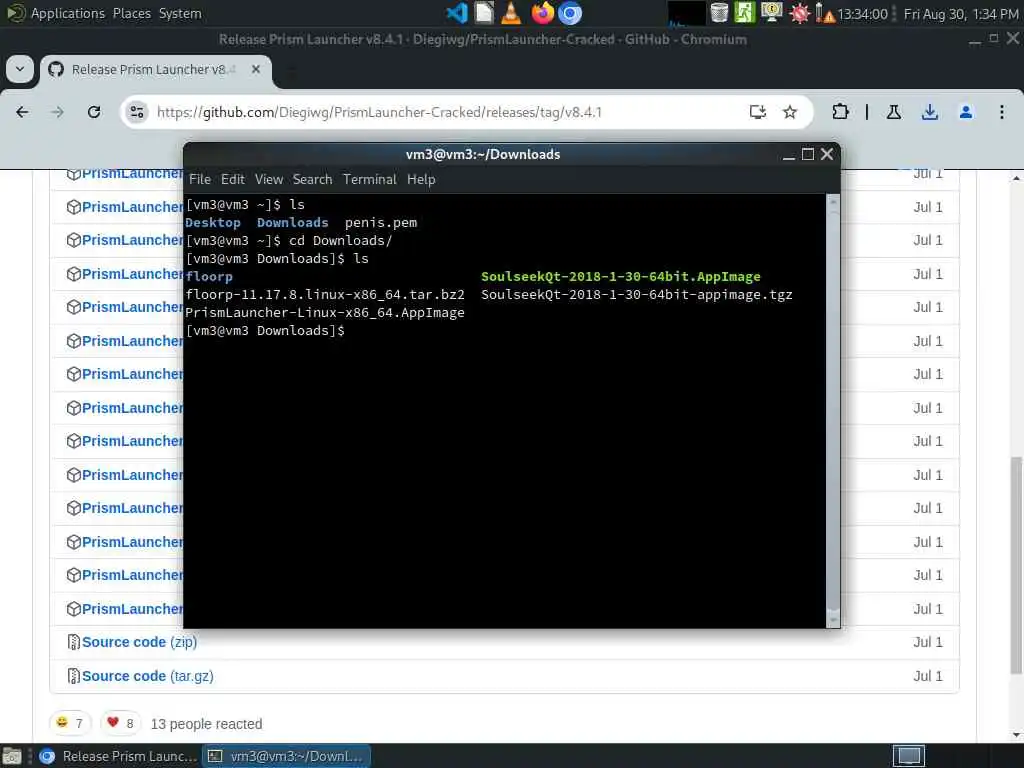
Task: Go back in Chromium
Action: pyautogui.click(x=22, y=112)
